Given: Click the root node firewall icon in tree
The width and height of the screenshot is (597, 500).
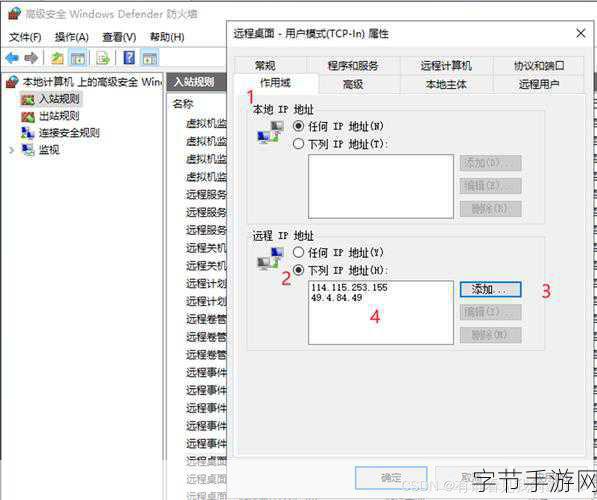Looking at the screenshot, I should pos(13,82).
